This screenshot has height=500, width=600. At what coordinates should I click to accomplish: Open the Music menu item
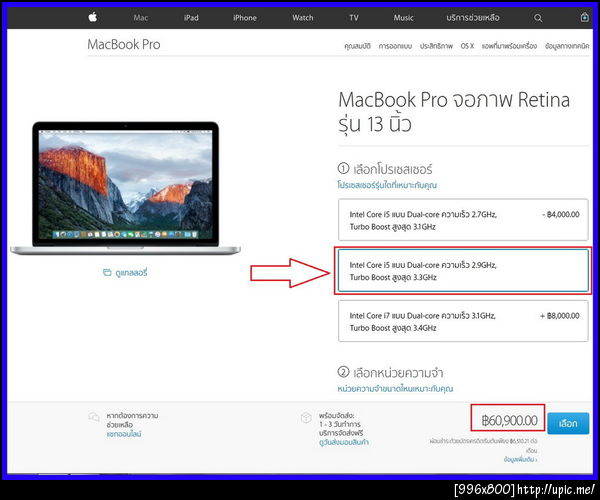click(404, 18)
